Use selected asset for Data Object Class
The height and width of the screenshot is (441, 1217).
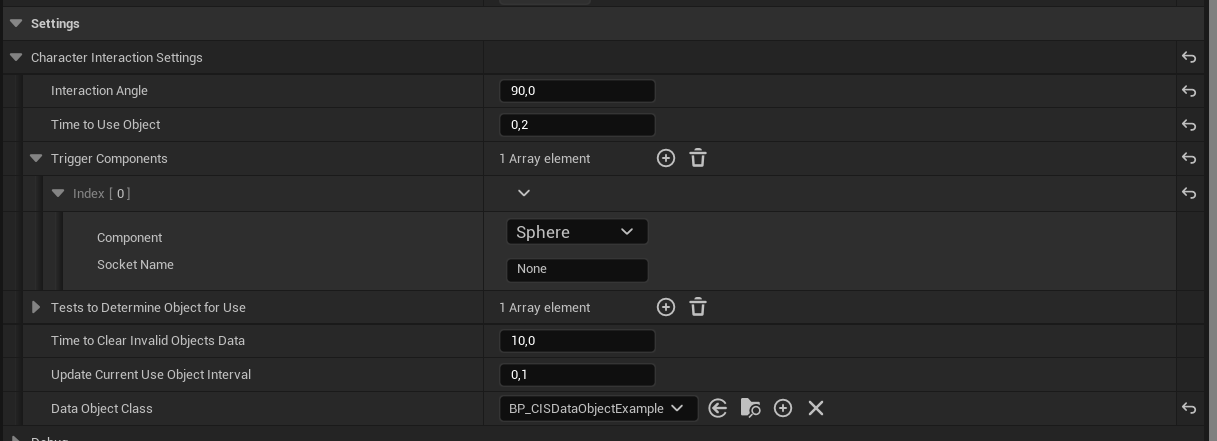point(717,408)
